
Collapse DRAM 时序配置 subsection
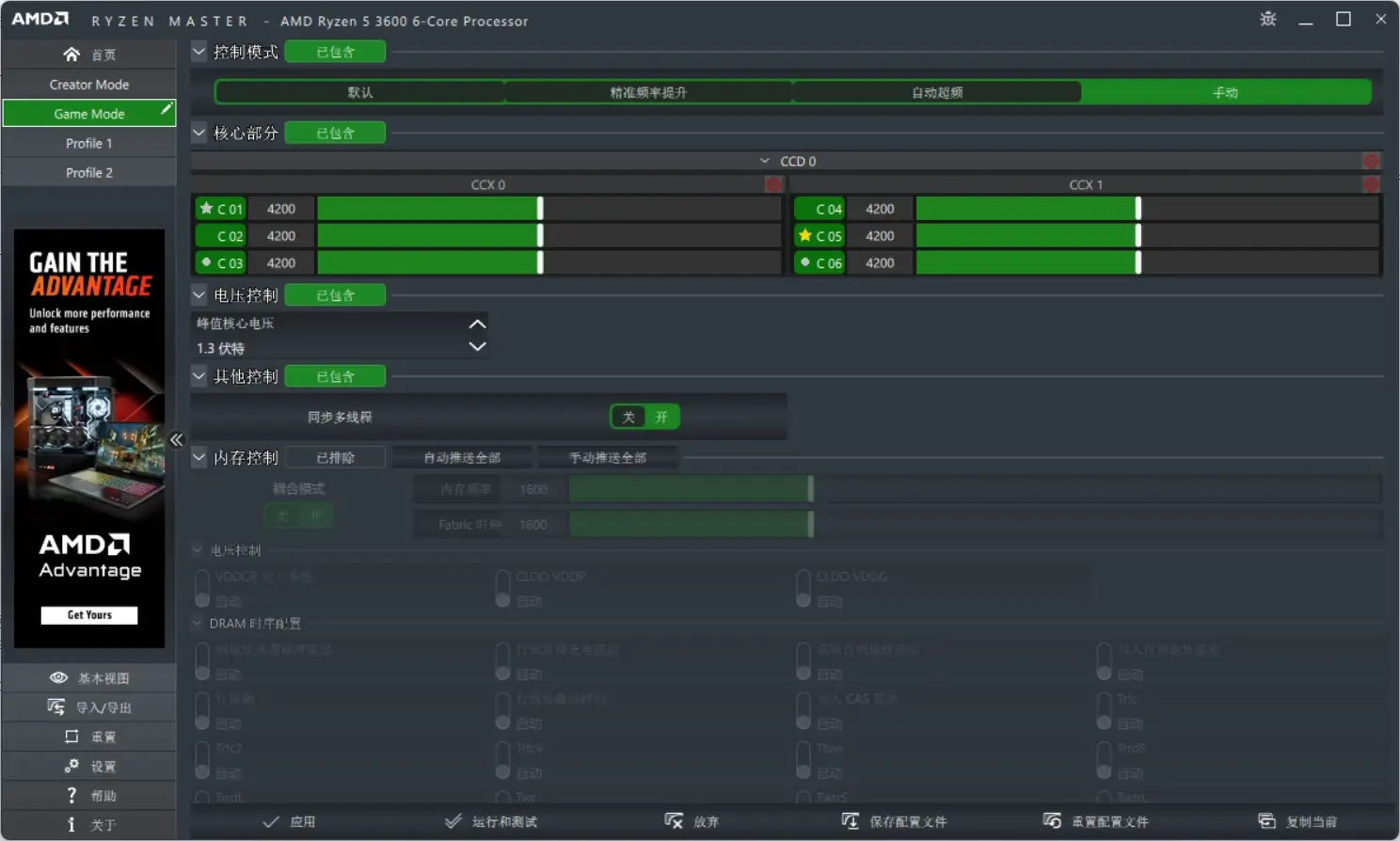tap(198, 623)
